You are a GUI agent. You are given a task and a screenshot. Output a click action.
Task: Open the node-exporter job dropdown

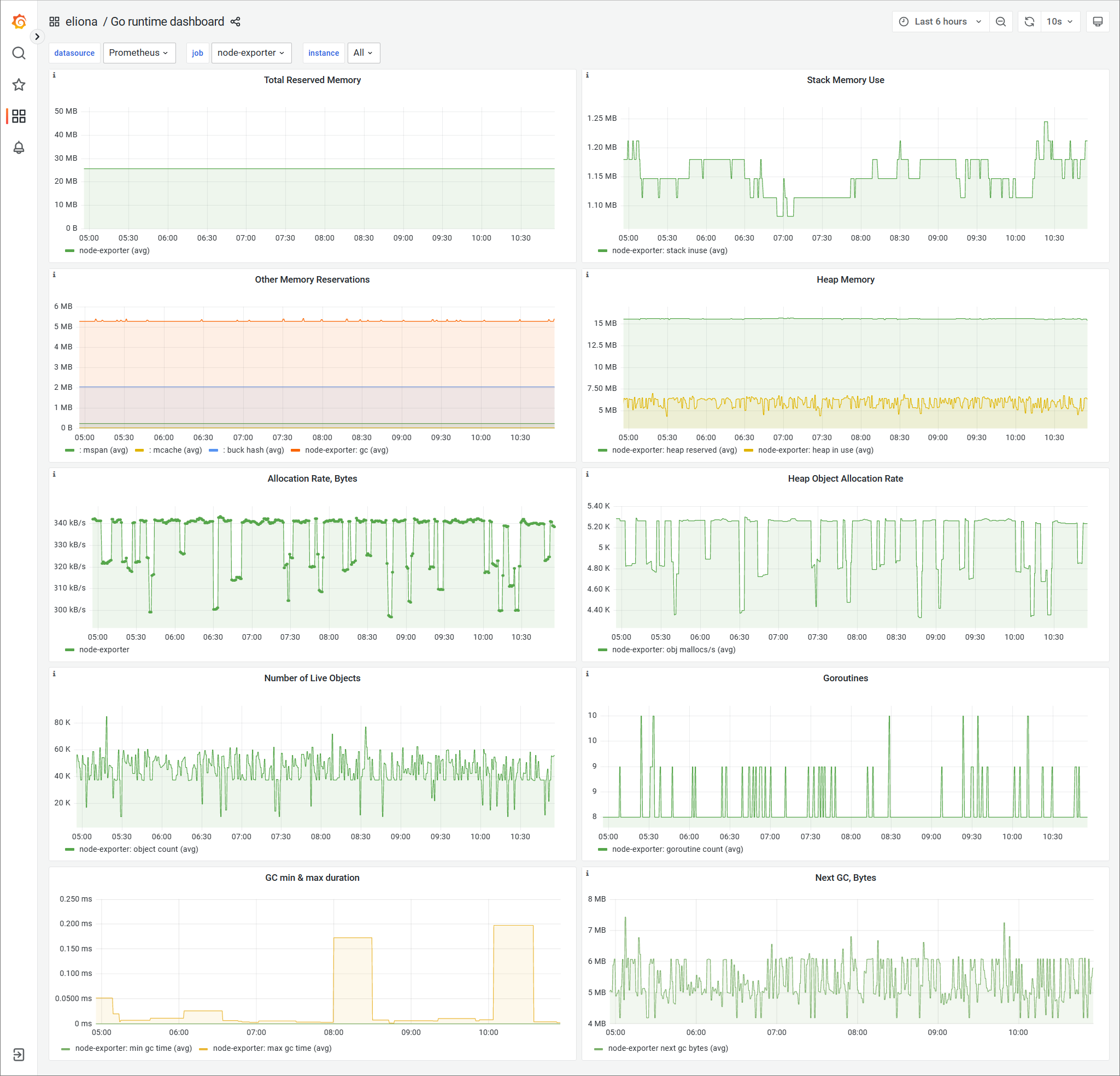(251, 52)
